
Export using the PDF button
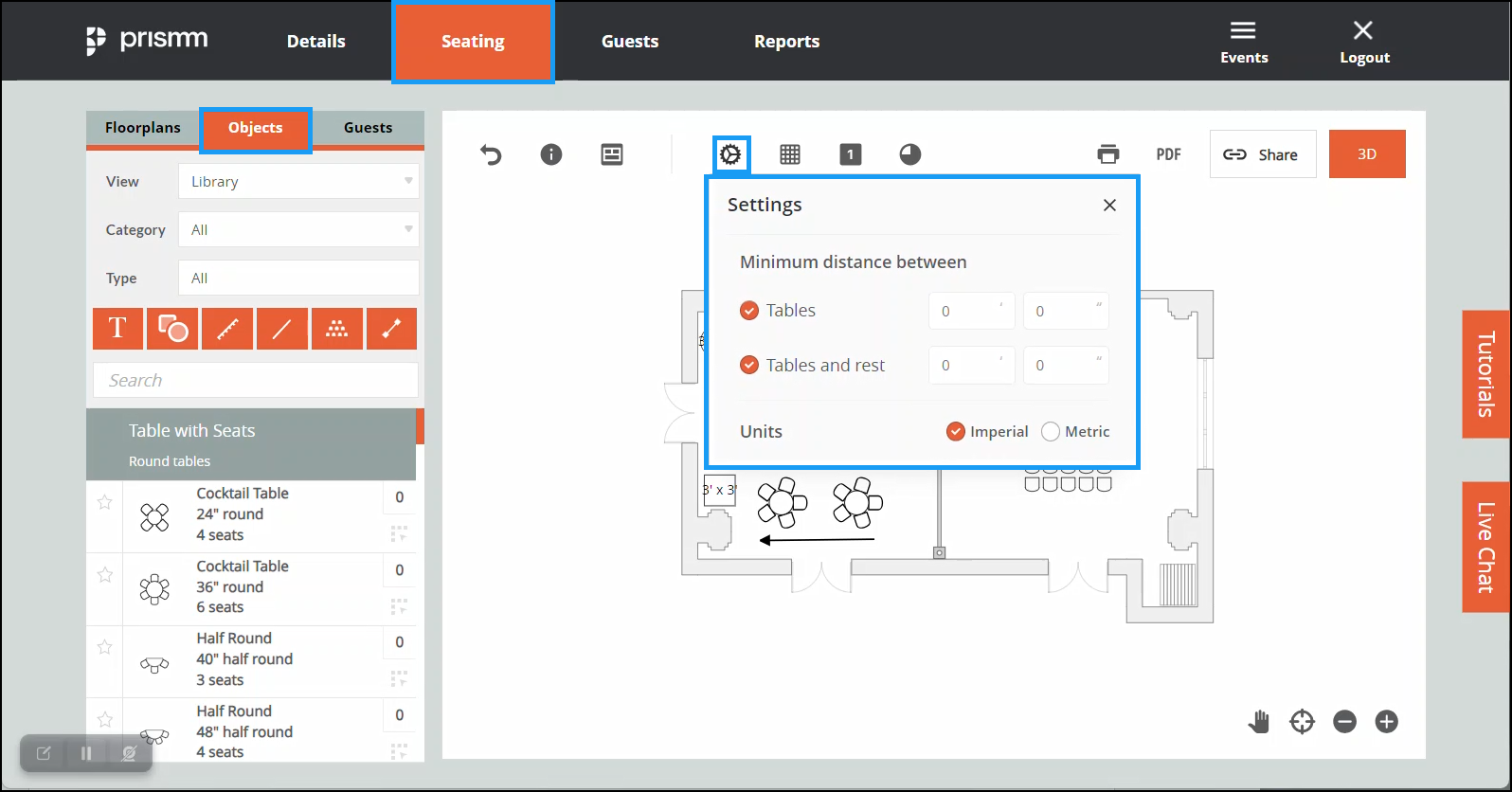point(1169,154)
